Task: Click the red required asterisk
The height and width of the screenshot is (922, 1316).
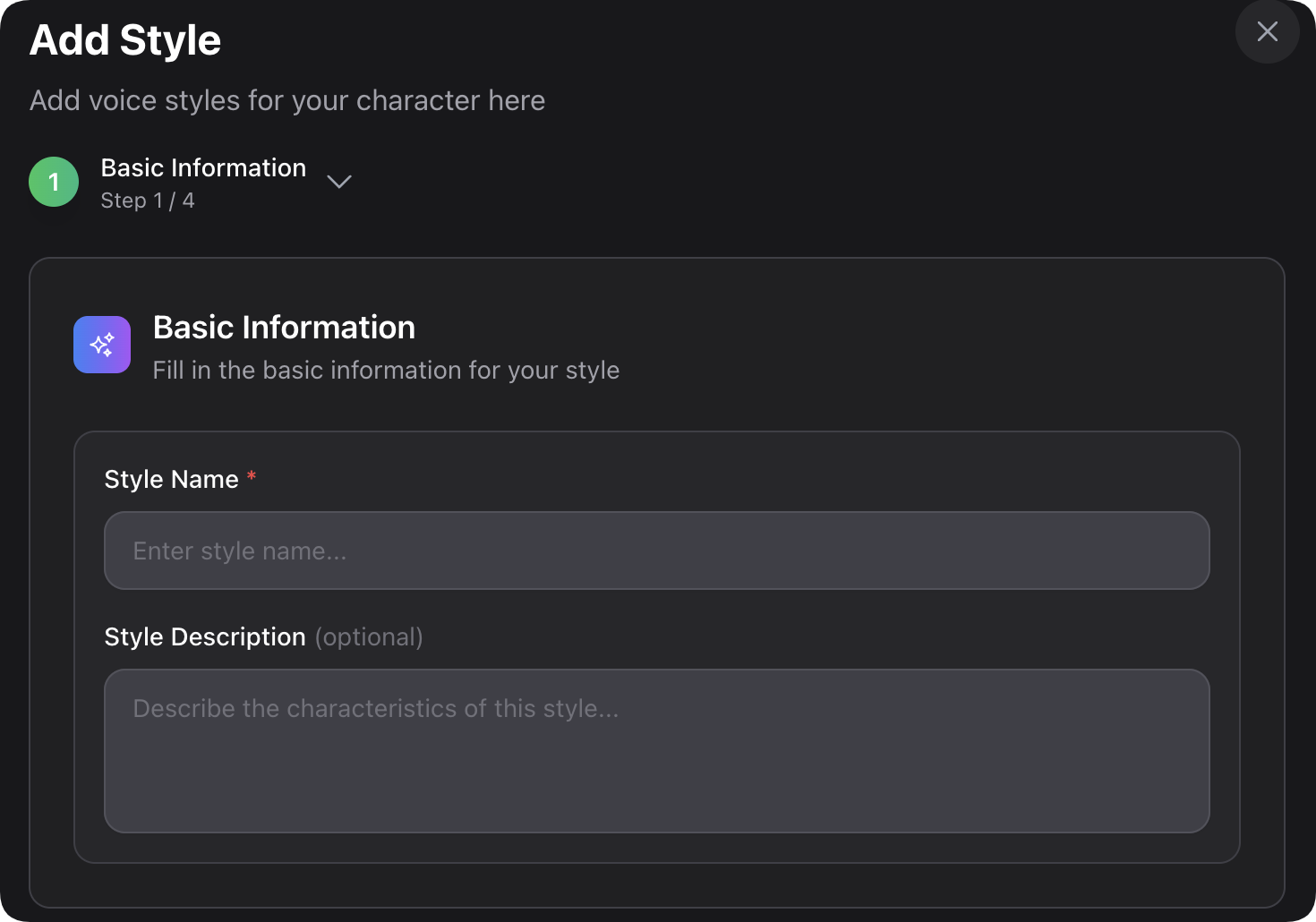Action: tap(252, 476)
